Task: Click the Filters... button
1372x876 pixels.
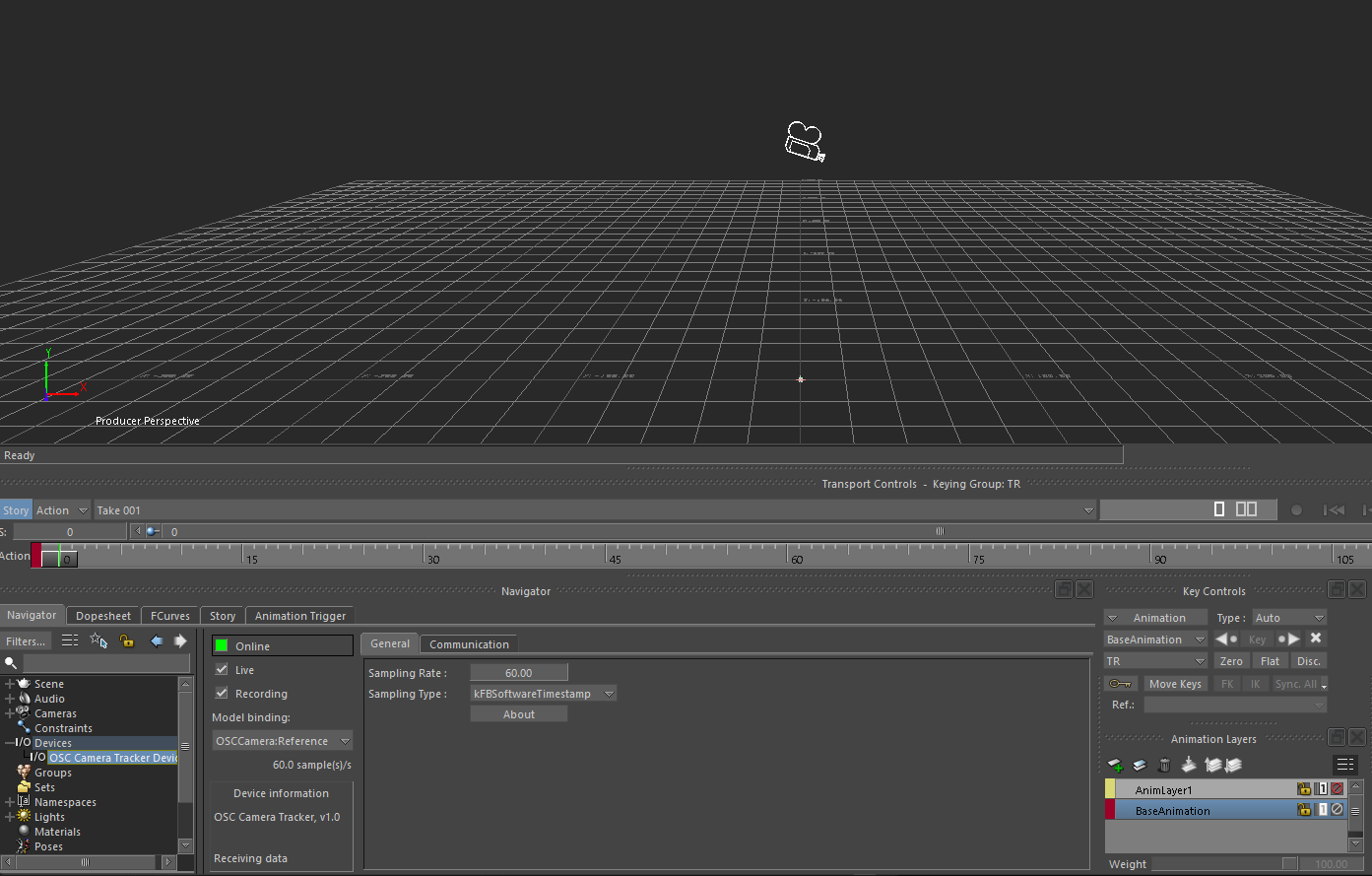Action: (26, 641)
